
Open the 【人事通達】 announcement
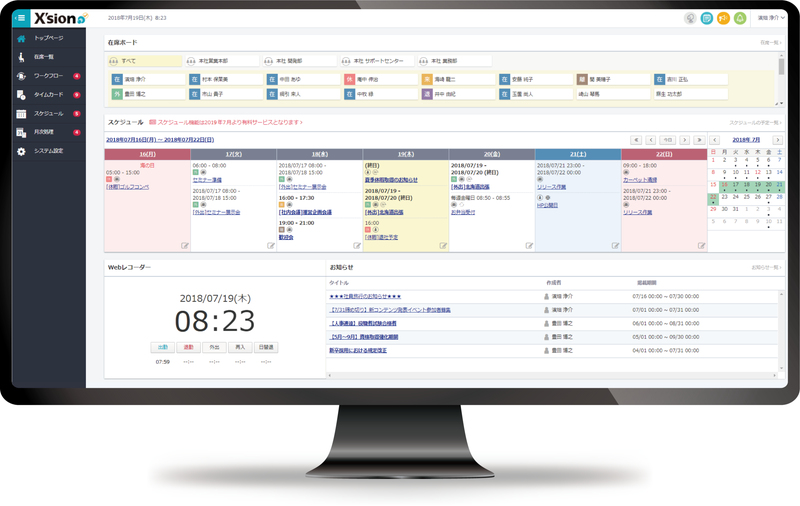click(363, 323)
